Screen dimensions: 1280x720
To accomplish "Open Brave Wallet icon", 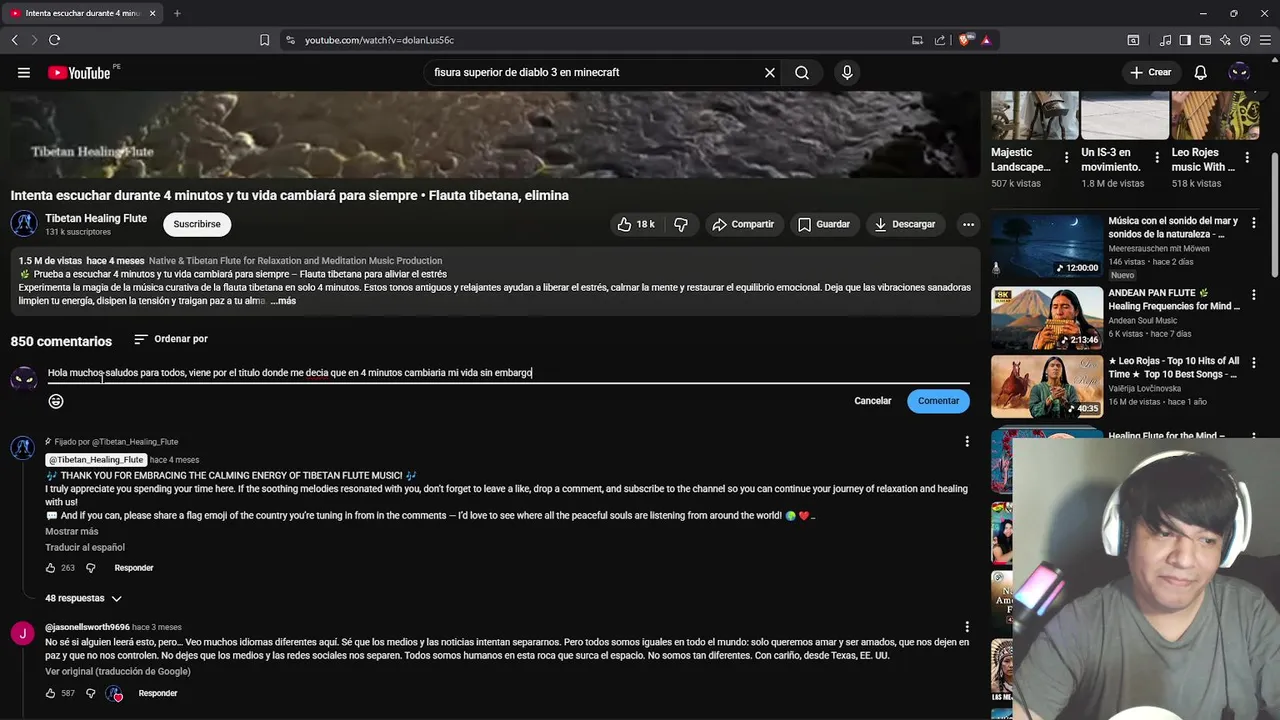I will coord(1205,40).
